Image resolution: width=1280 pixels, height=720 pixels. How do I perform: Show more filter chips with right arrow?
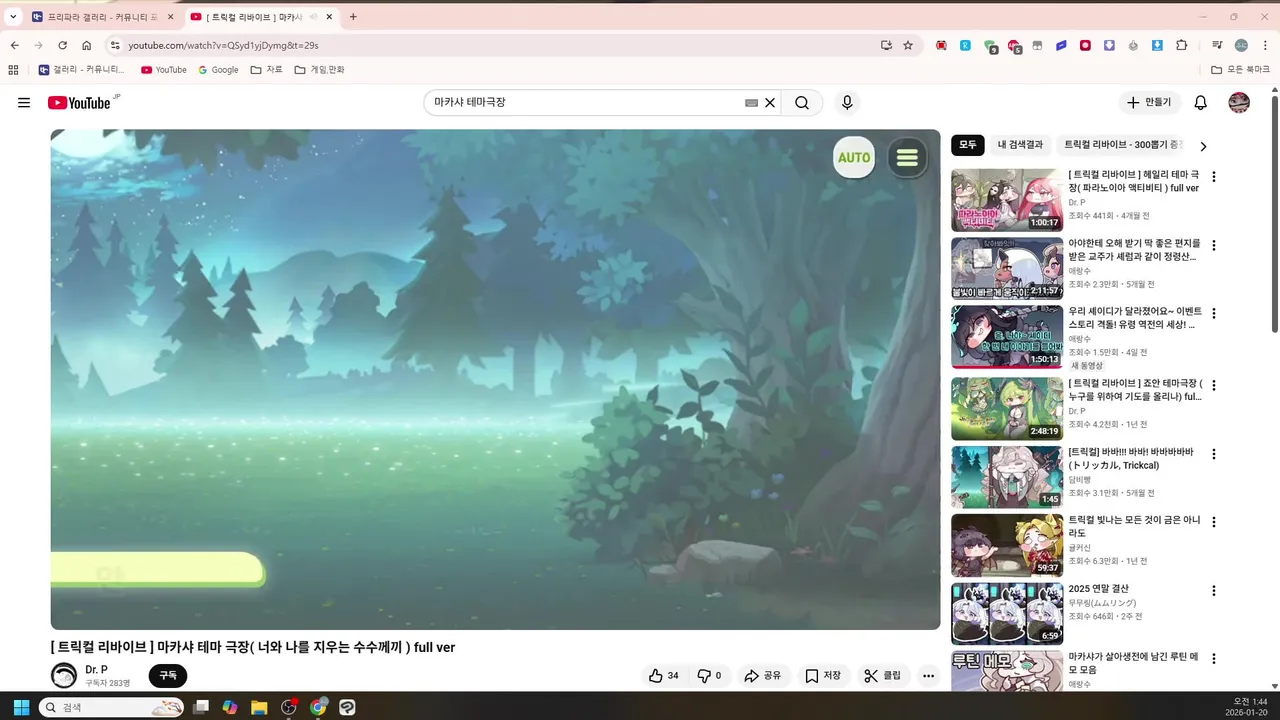[x=1203, y=146]
